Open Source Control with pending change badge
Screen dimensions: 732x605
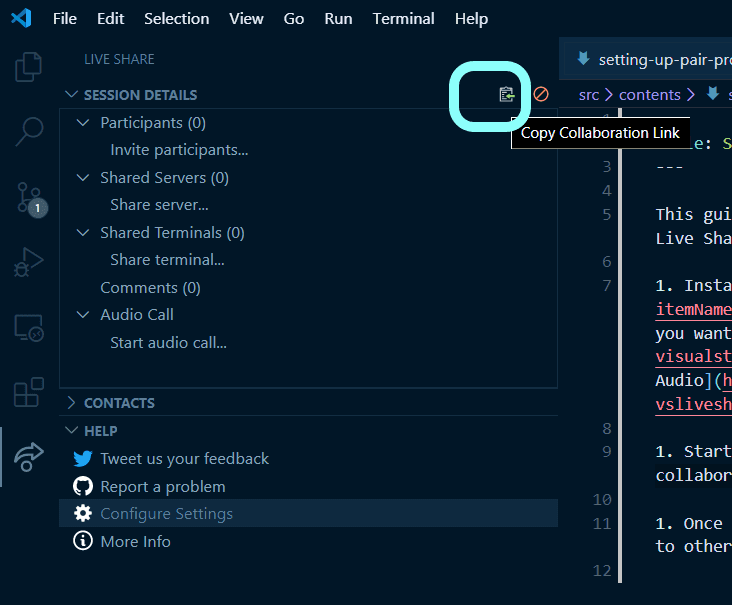point(29,197)
